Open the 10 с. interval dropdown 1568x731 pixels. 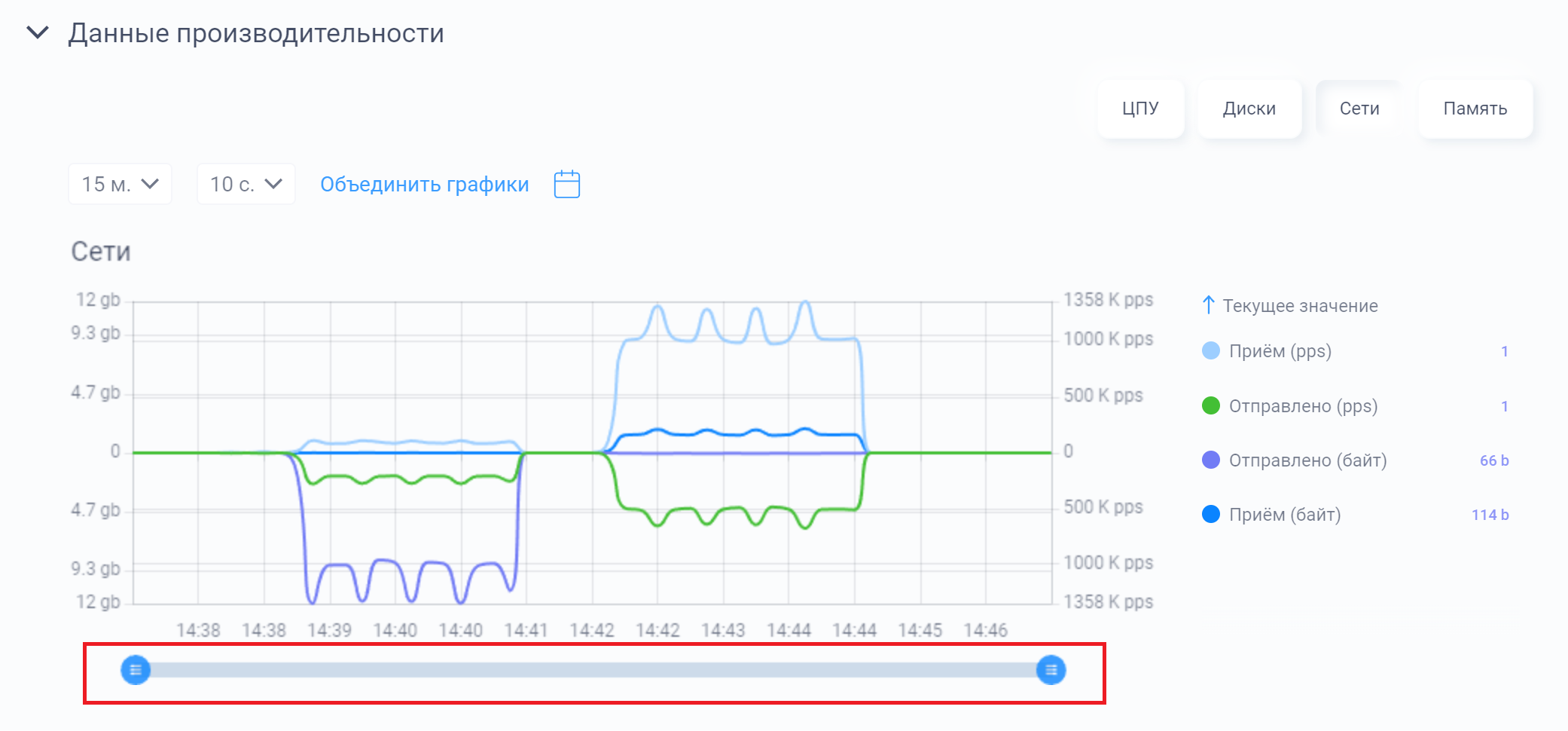tap(246, 185)
